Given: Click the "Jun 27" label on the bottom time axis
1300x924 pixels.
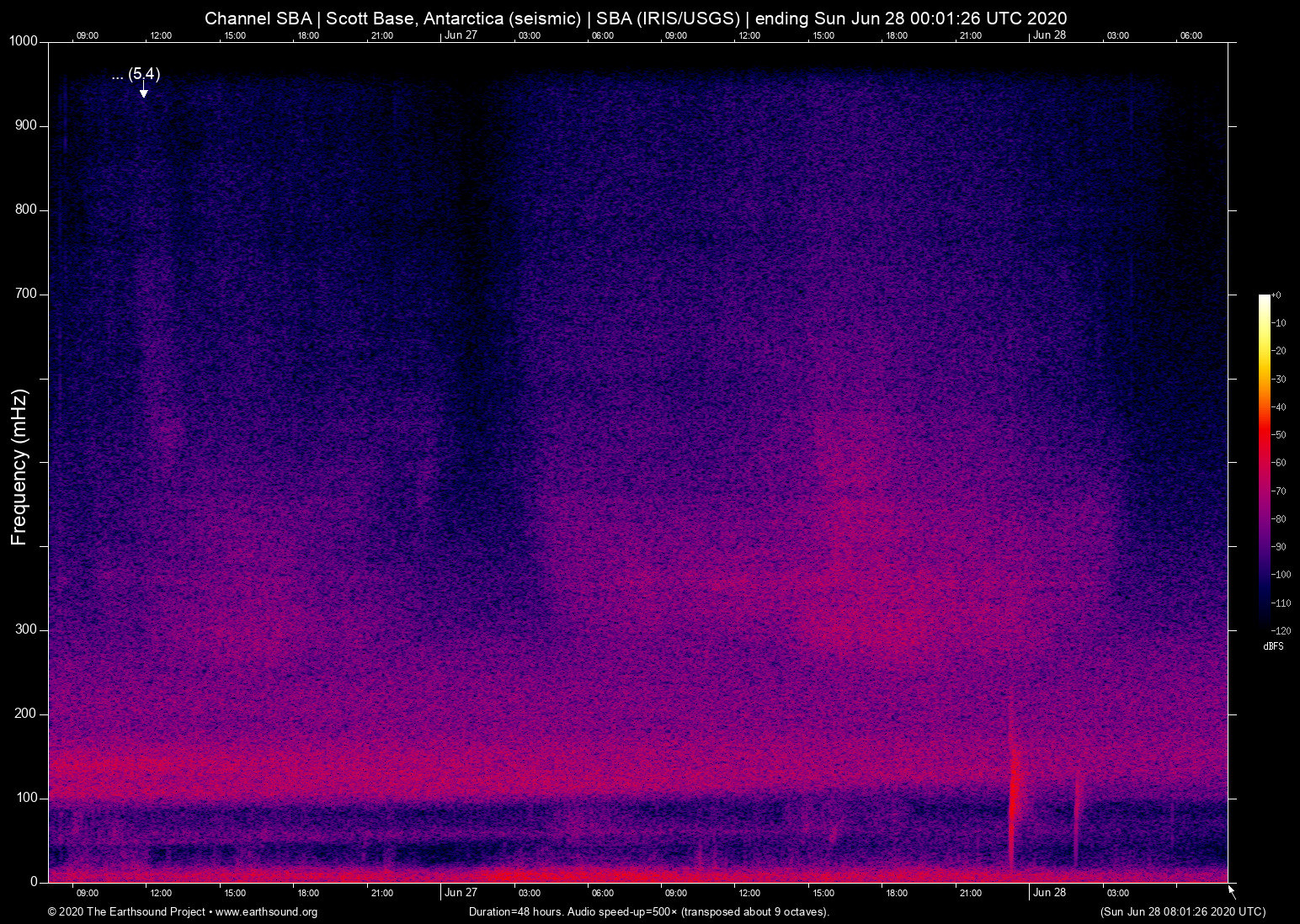Looking at the screenshot, I should click(x=461, y=893).
